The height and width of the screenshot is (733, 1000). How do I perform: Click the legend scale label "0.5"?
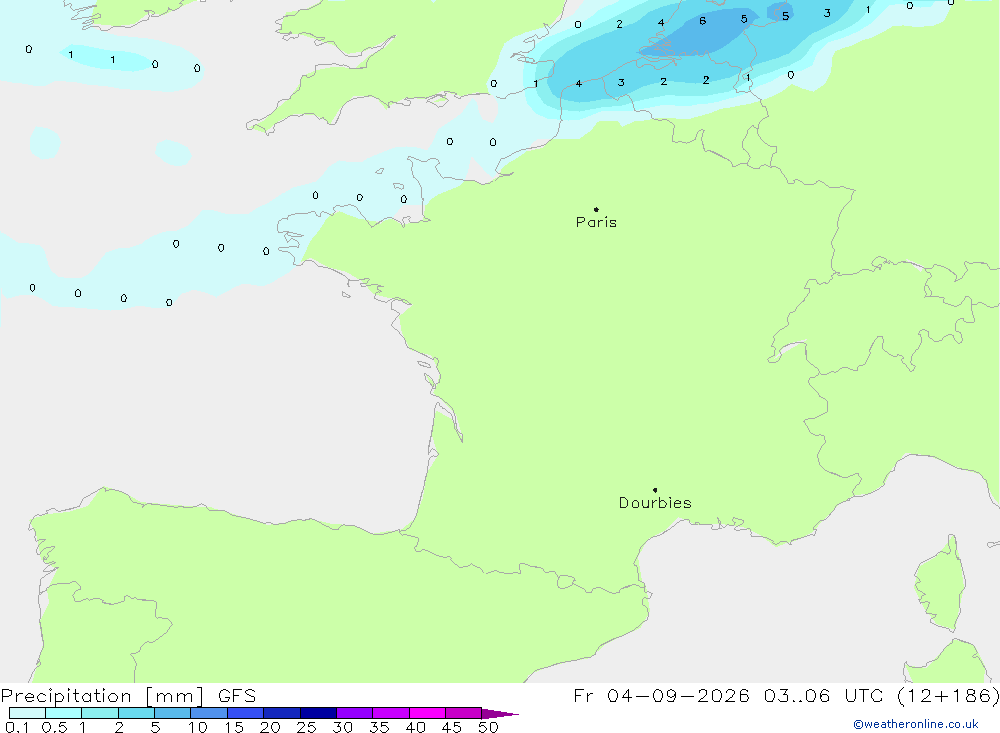coord(54,727)
